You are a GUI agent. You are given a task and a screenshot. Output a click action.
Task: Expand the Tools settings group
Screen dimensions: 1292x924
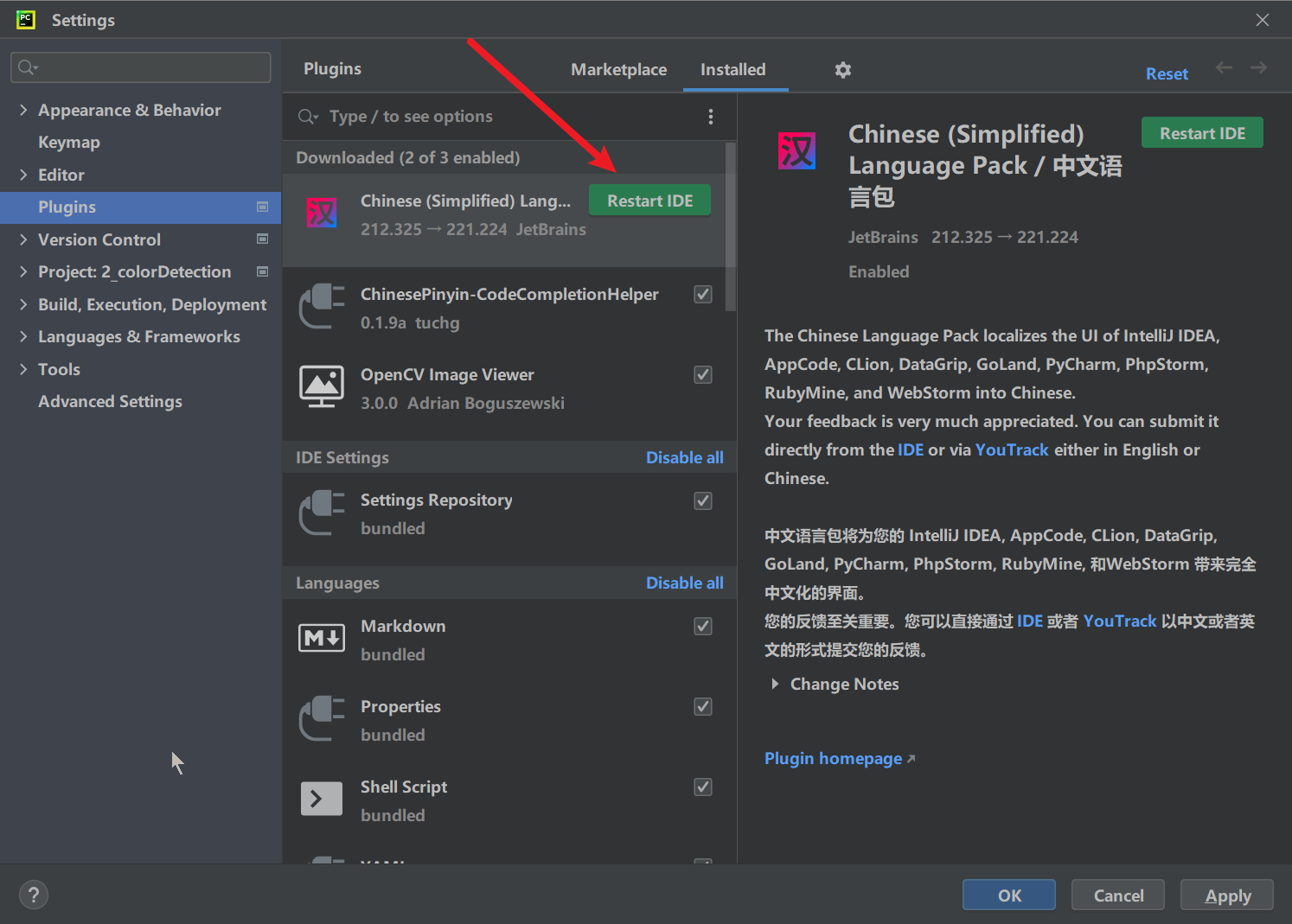[23, 369]
